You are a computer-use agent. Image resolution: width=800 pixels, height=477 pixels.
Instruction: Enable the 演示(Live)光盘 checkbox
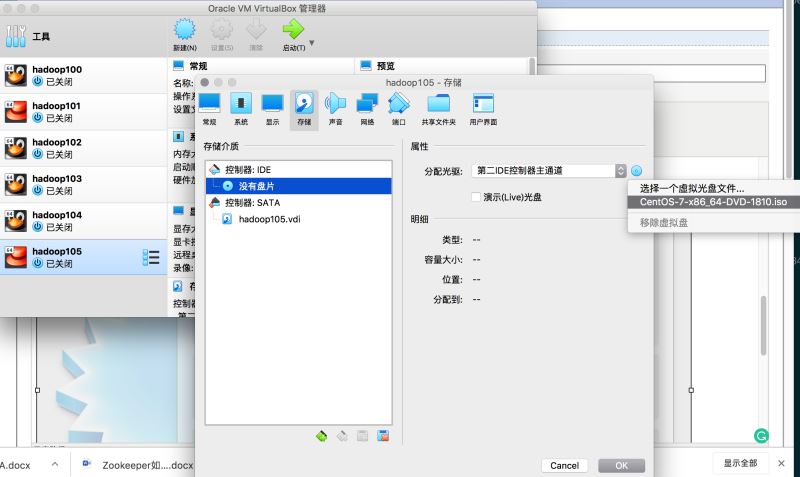[x=476, y=197]
